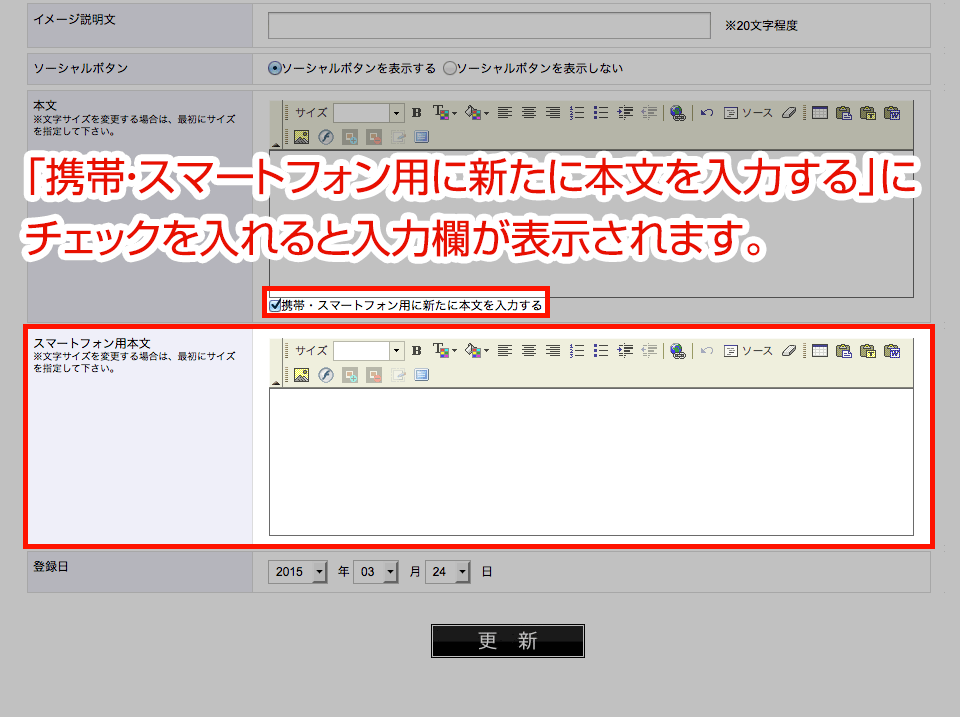Insert numbered list in 本文 editor
Viewport: 960px width, 717px height.
click(x=577, y=113)
